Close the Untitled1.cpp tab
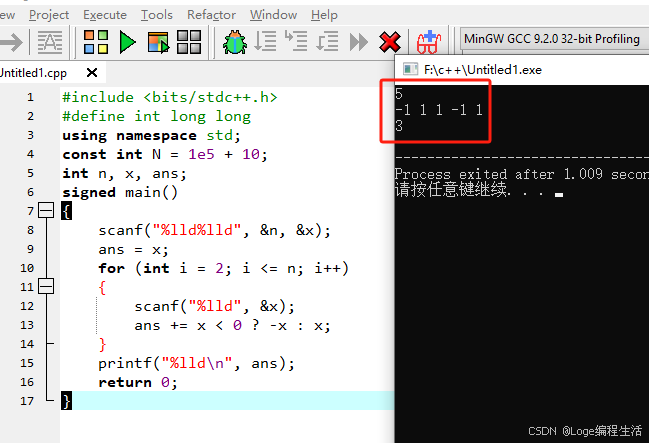 pyautogui.click(x=92, y=73)
